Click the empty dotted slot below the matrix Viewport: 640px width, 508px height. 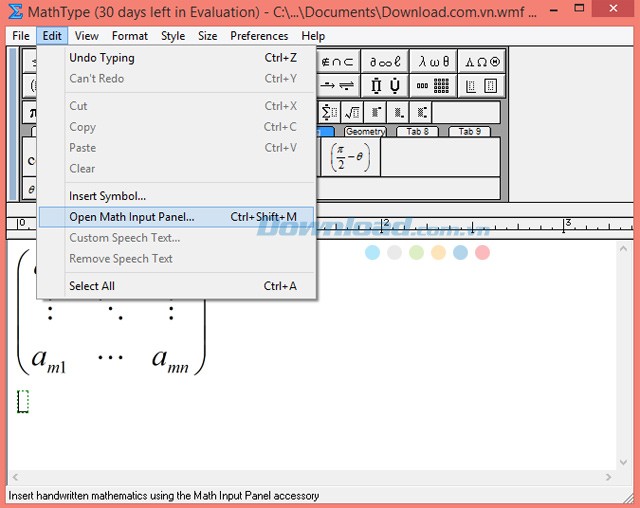click(23, 402)
